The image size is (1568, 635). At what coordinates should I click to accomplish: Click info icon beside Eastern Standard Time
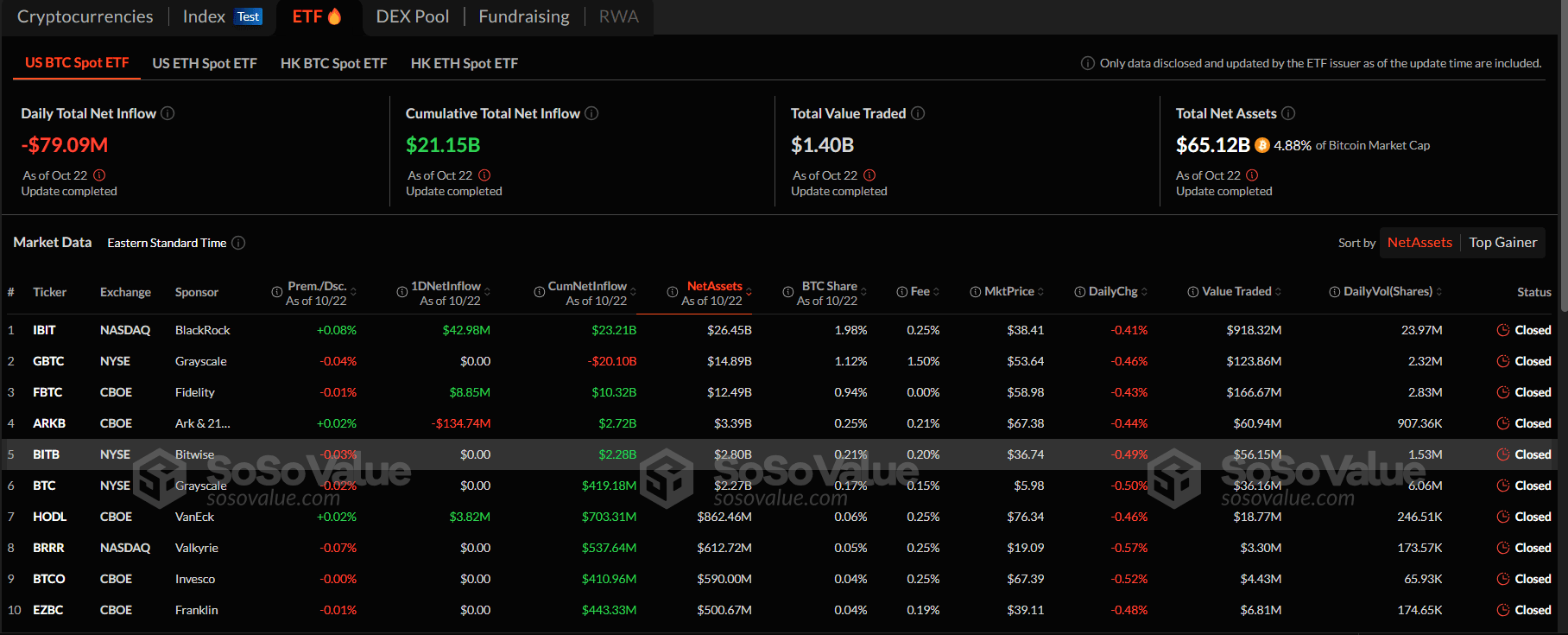[238, 243]
